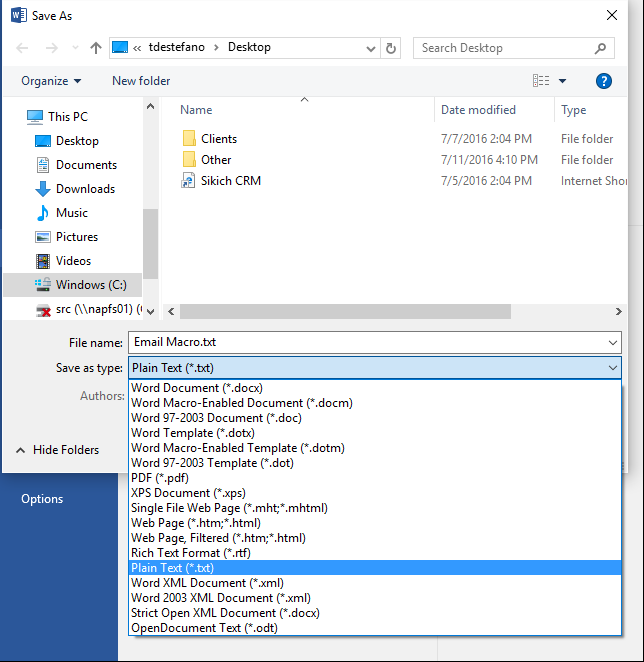Open the Organize dropdown menu
Image resolution: width=644 pixels, height=662 pixels.
(x=51, y=81)
